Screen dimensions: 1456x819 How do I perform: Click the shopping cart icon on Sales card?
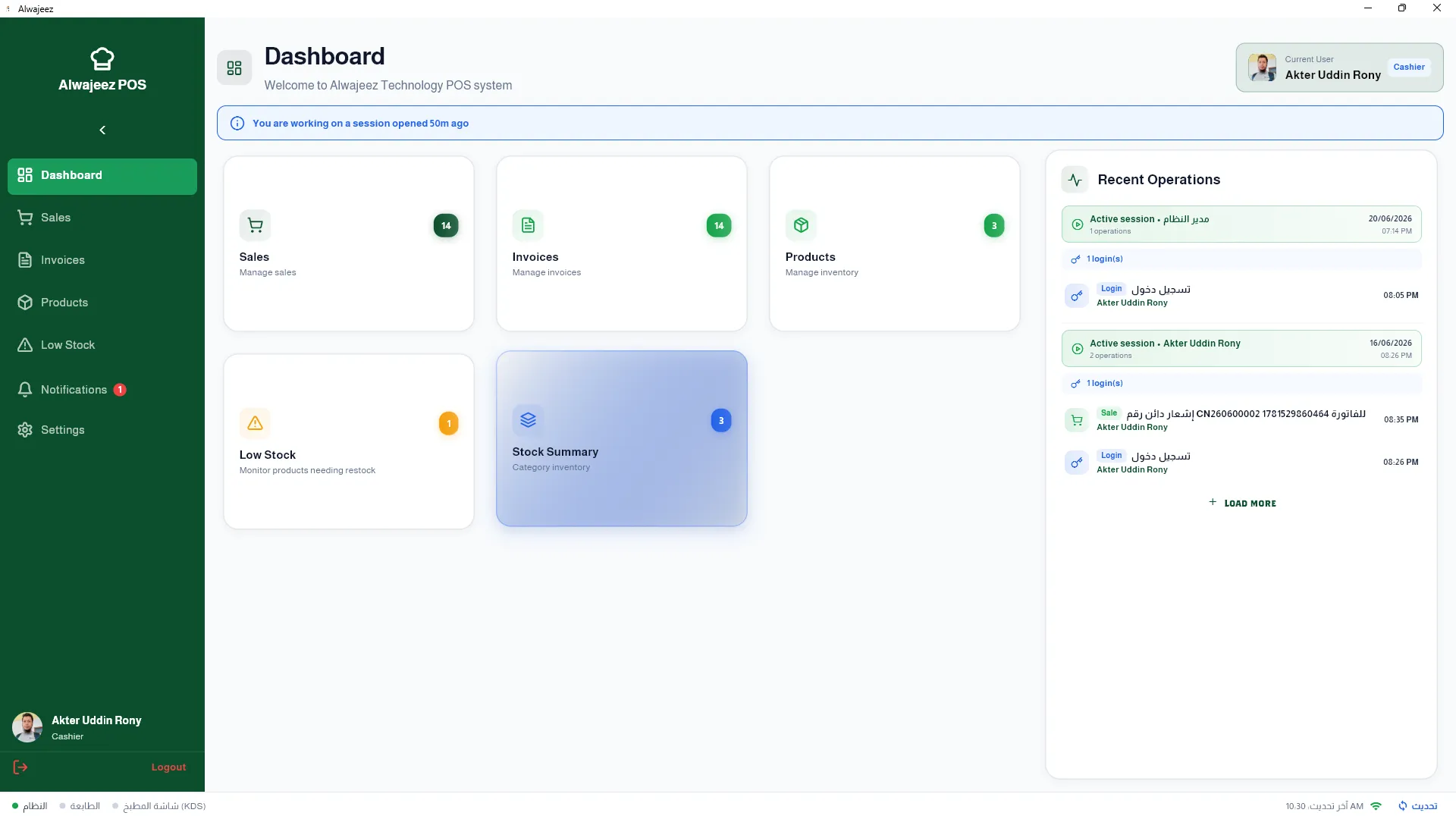click(x=256, y=225)
